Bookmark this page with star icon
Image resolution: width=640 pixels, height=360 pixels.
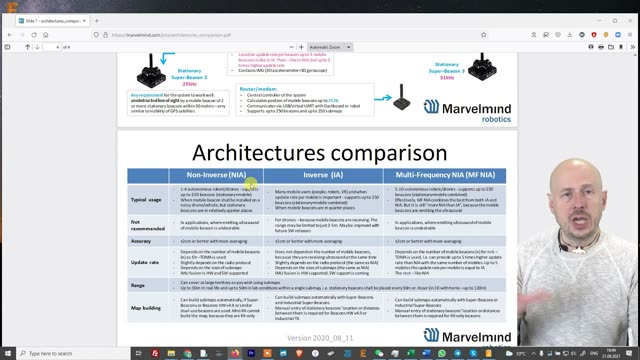tap(483, 35)
